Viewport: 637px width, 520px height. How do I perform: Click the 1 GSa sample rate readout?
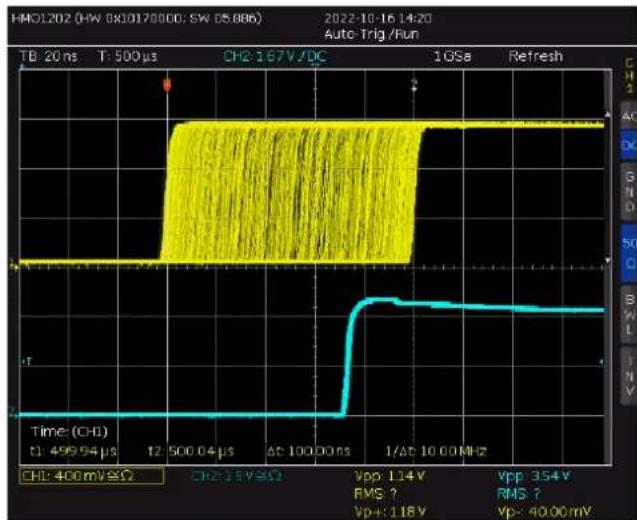[452, 56]
